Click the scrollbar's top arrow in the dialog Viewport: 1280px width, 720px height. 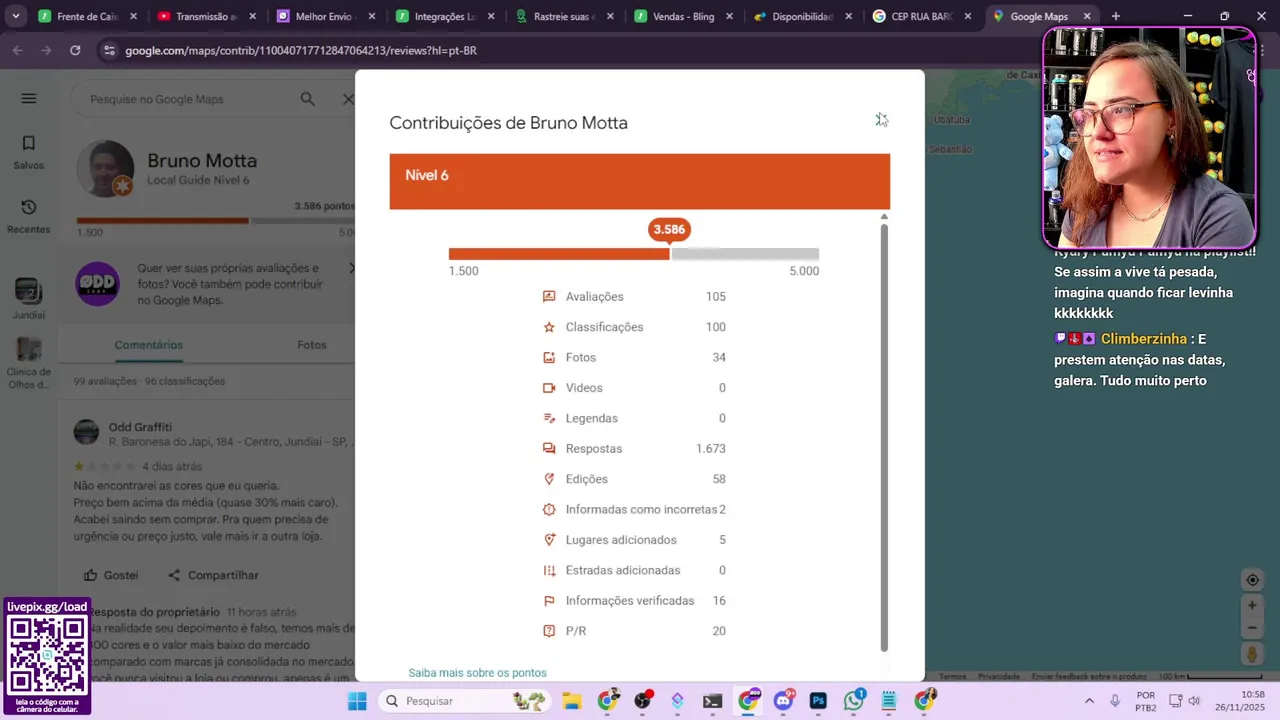884,216
